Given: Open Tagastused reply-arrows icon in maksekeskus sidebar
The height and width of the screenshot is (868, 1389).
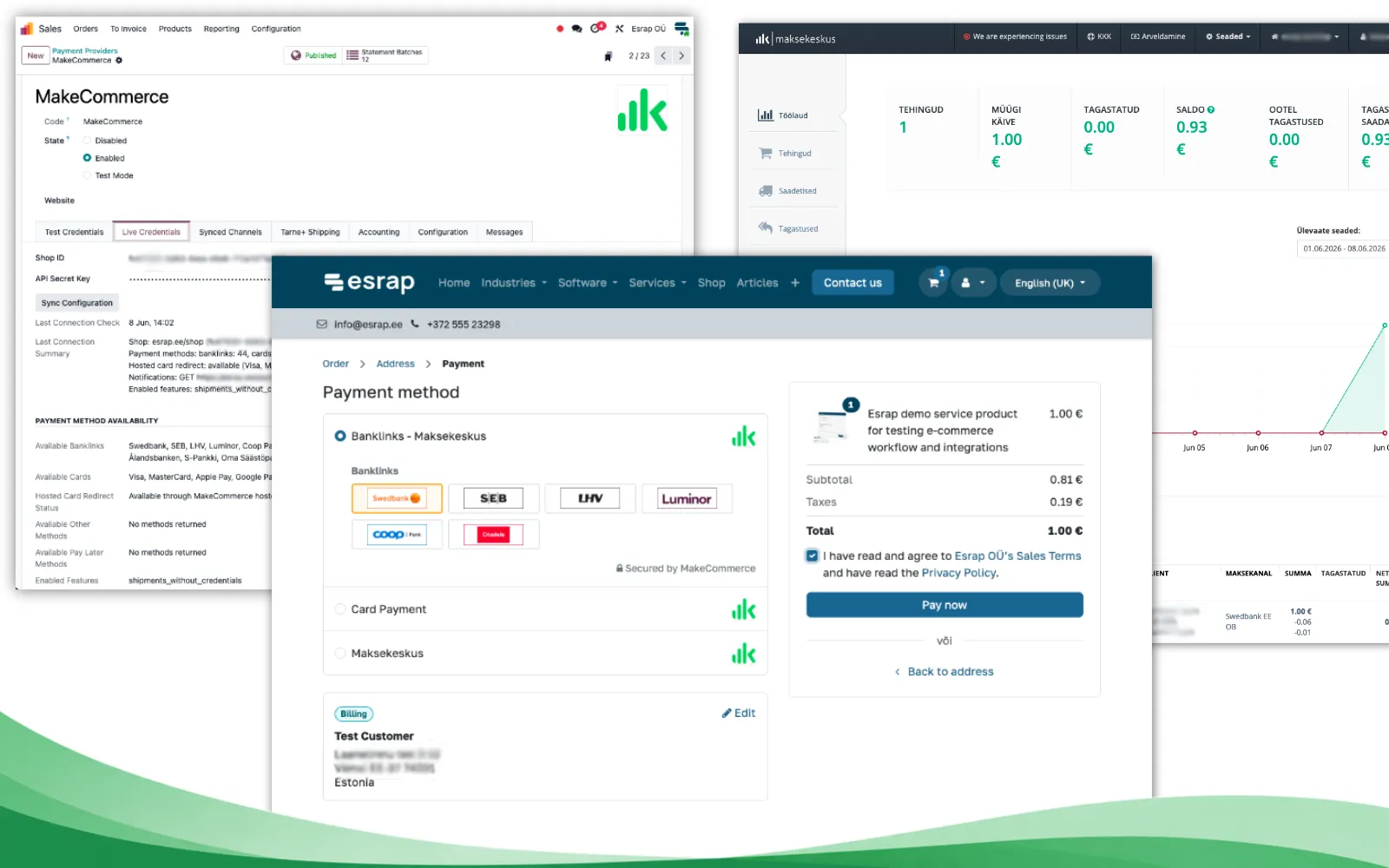Looking at the screenshot, I should 765,228.
